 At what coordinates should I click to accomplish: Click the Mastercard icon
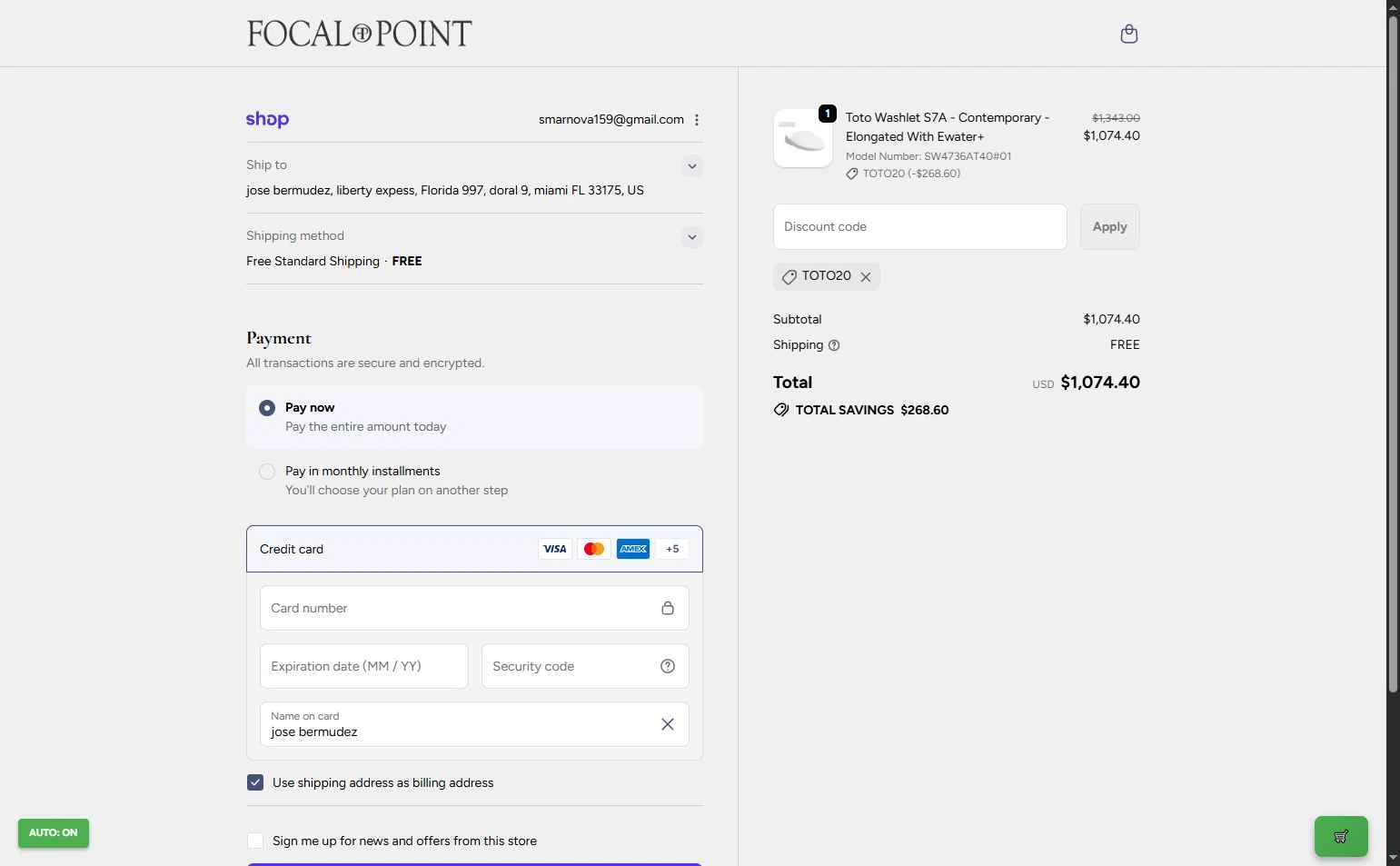click(594, 549)
